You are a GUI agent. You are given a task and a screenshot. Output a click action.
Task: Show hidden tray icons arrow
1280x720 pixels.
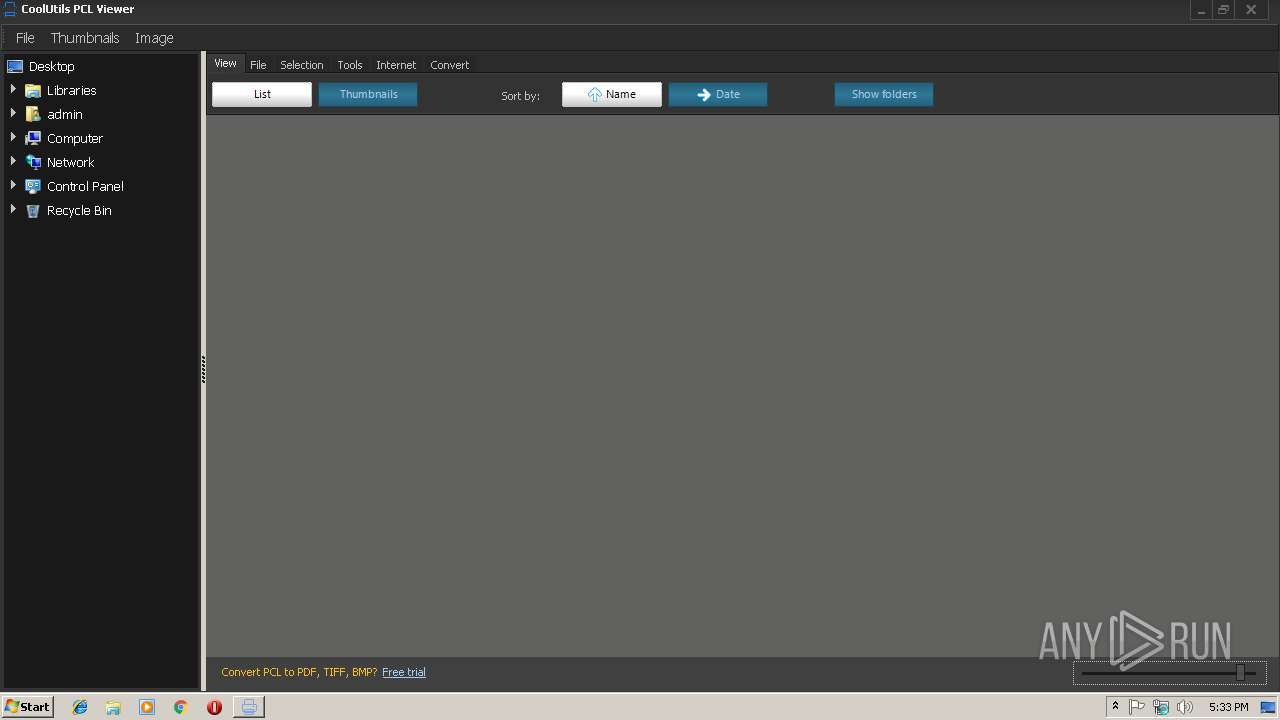coord(1115,707)
